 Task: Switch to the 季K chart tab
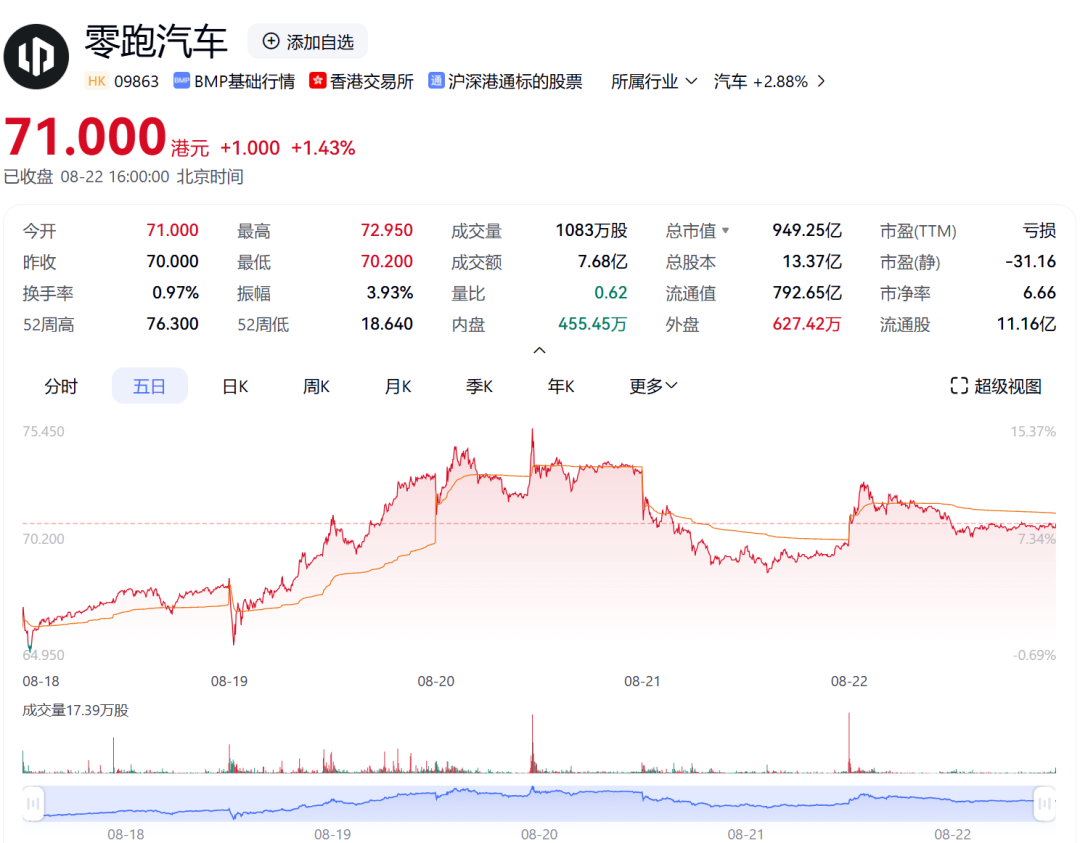pos(479,386)
